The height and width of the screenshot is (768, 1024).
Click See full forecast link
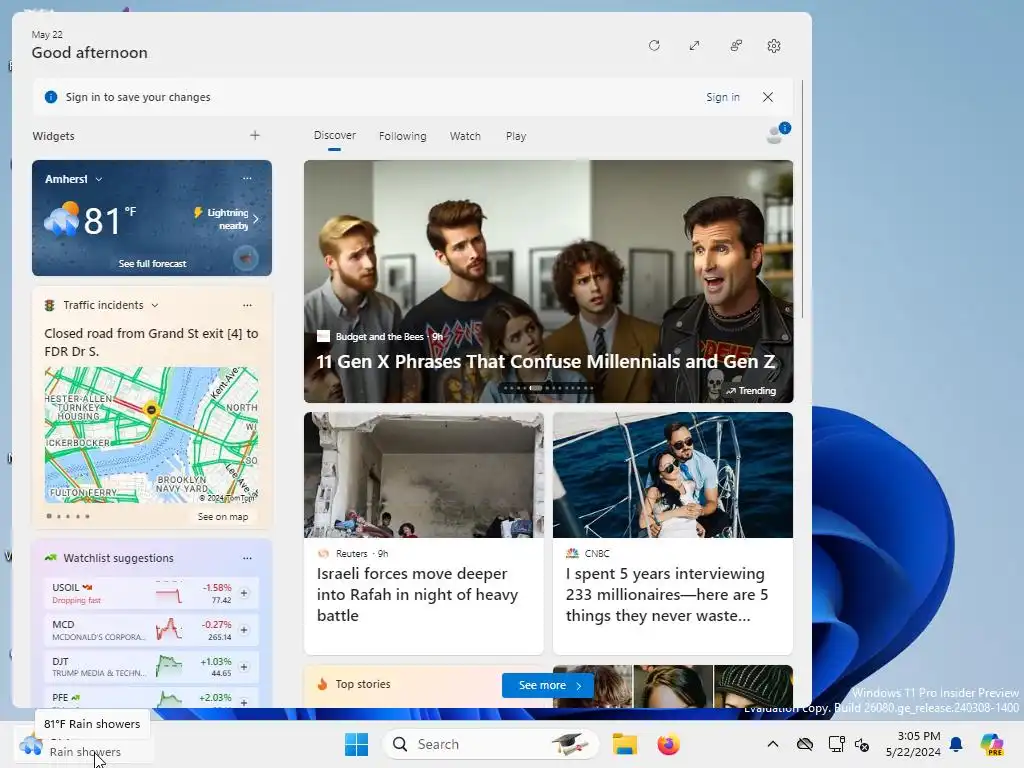click(x=152, y=263)
